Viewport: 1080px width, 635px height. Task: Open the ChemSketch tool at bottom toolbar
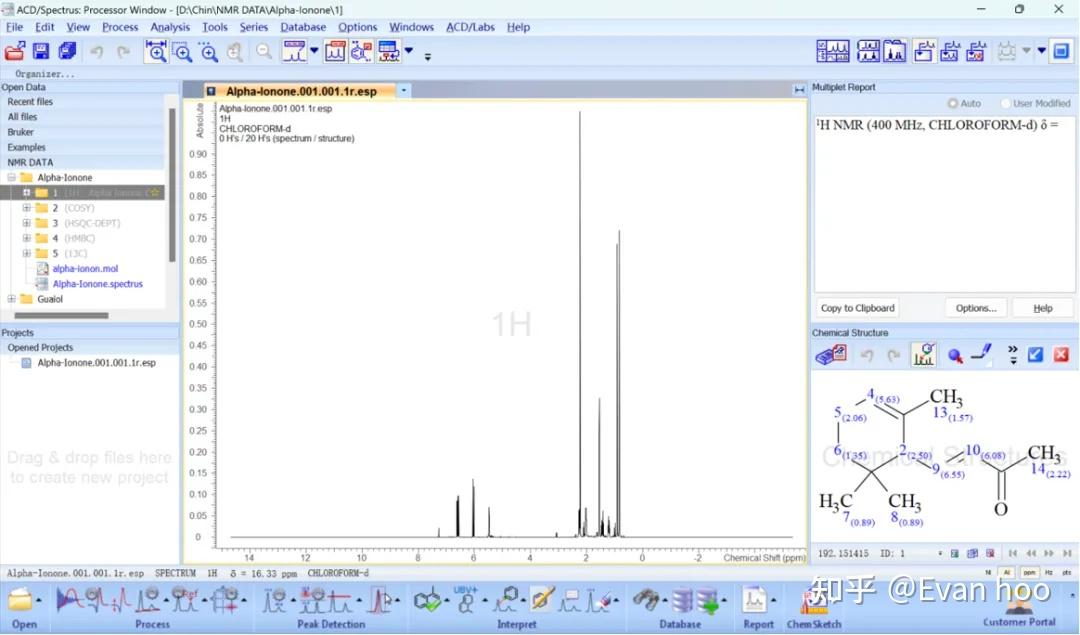pos(813,600)
